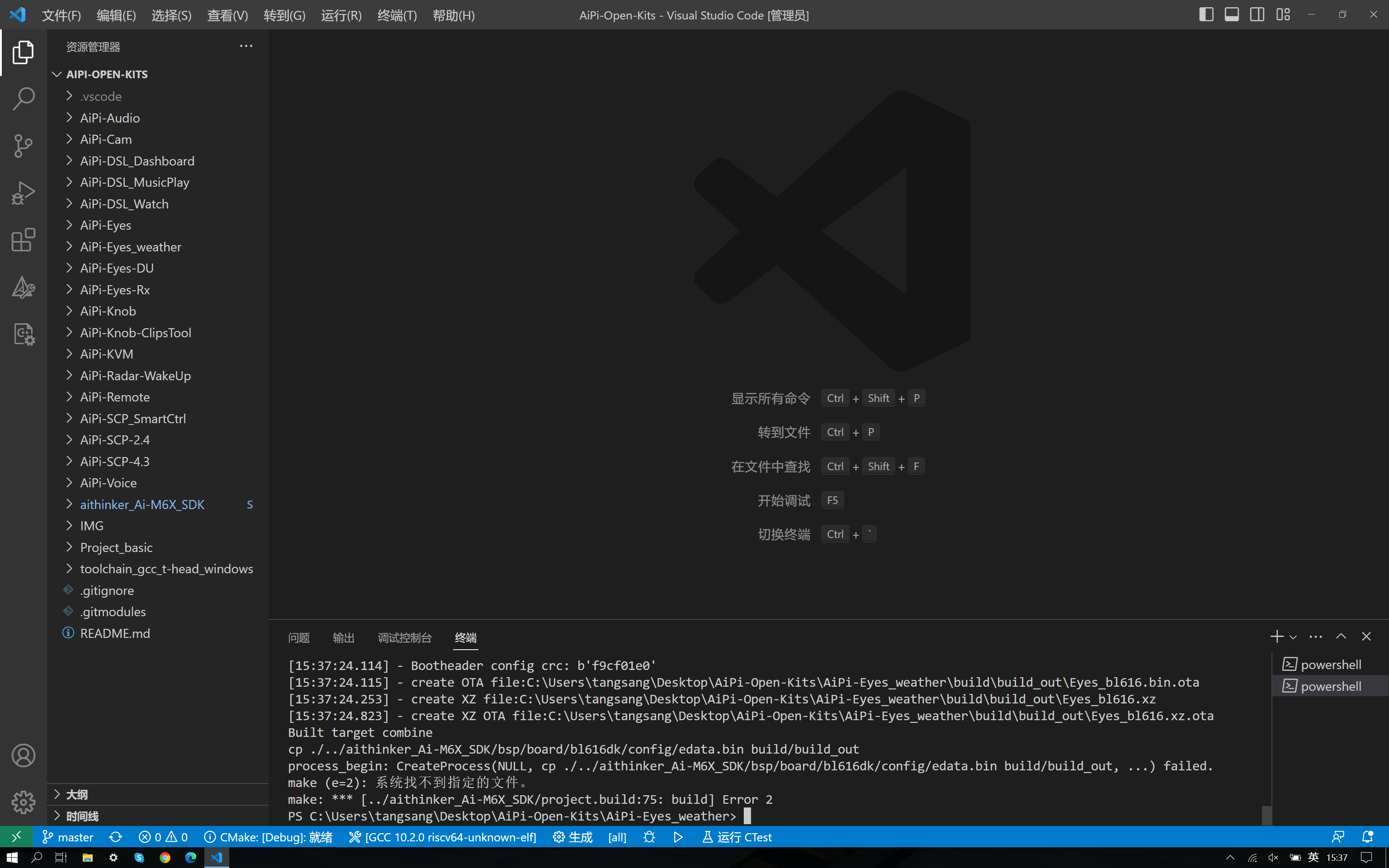
Task: Open terminal launch profile dropdown arrow
Action: pos(1293,637)
